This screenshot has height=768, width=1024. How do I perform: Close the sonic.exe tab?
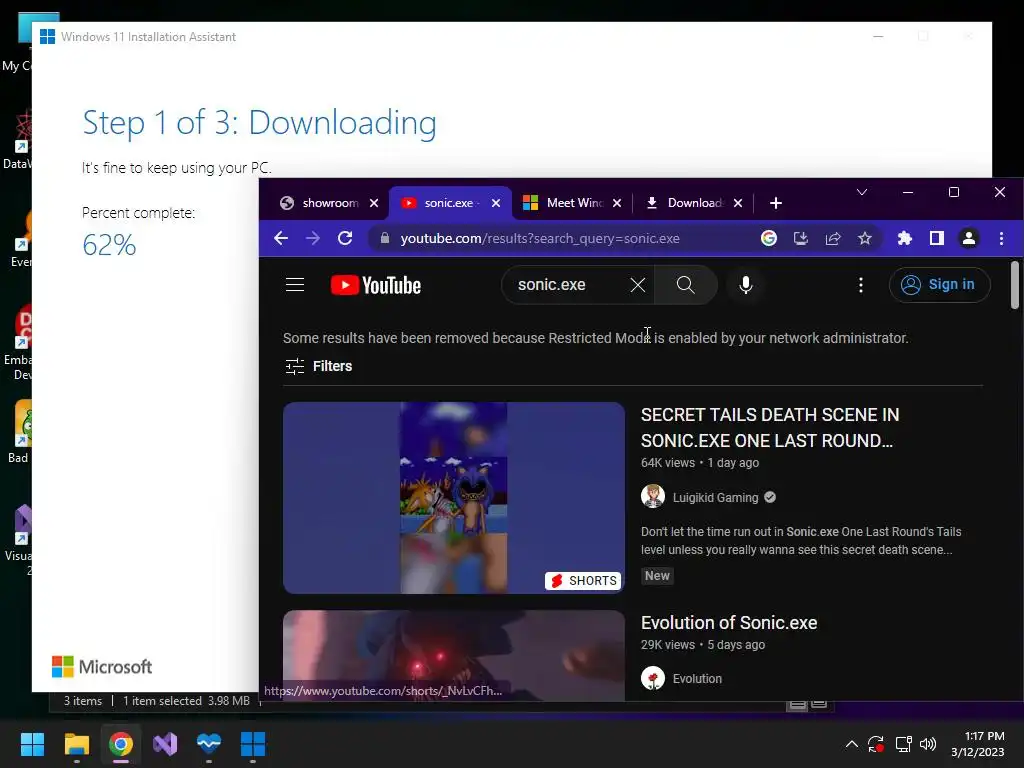tap(496, 203)
